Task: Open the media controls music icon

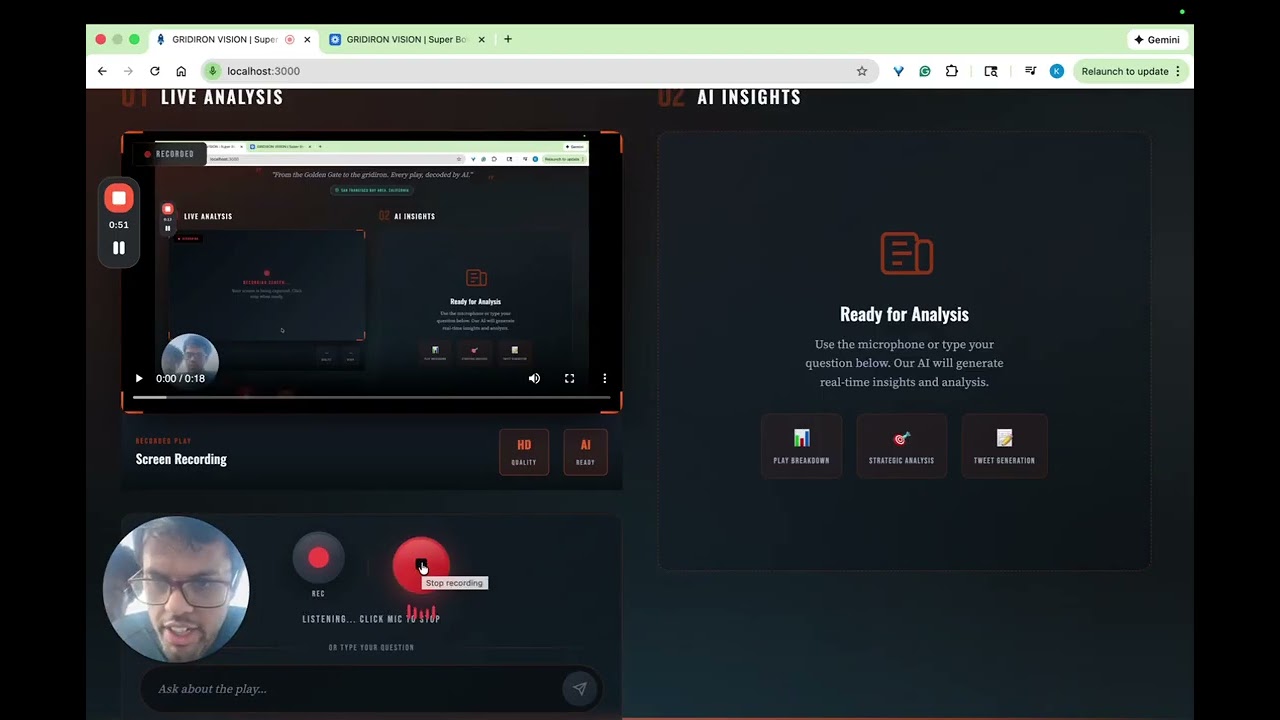Action: coord(1030,71)
